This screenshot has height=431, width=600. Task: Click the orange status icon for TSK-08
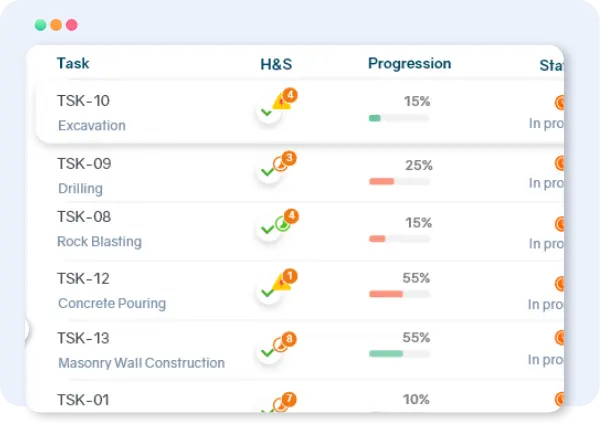pos(559,224)
